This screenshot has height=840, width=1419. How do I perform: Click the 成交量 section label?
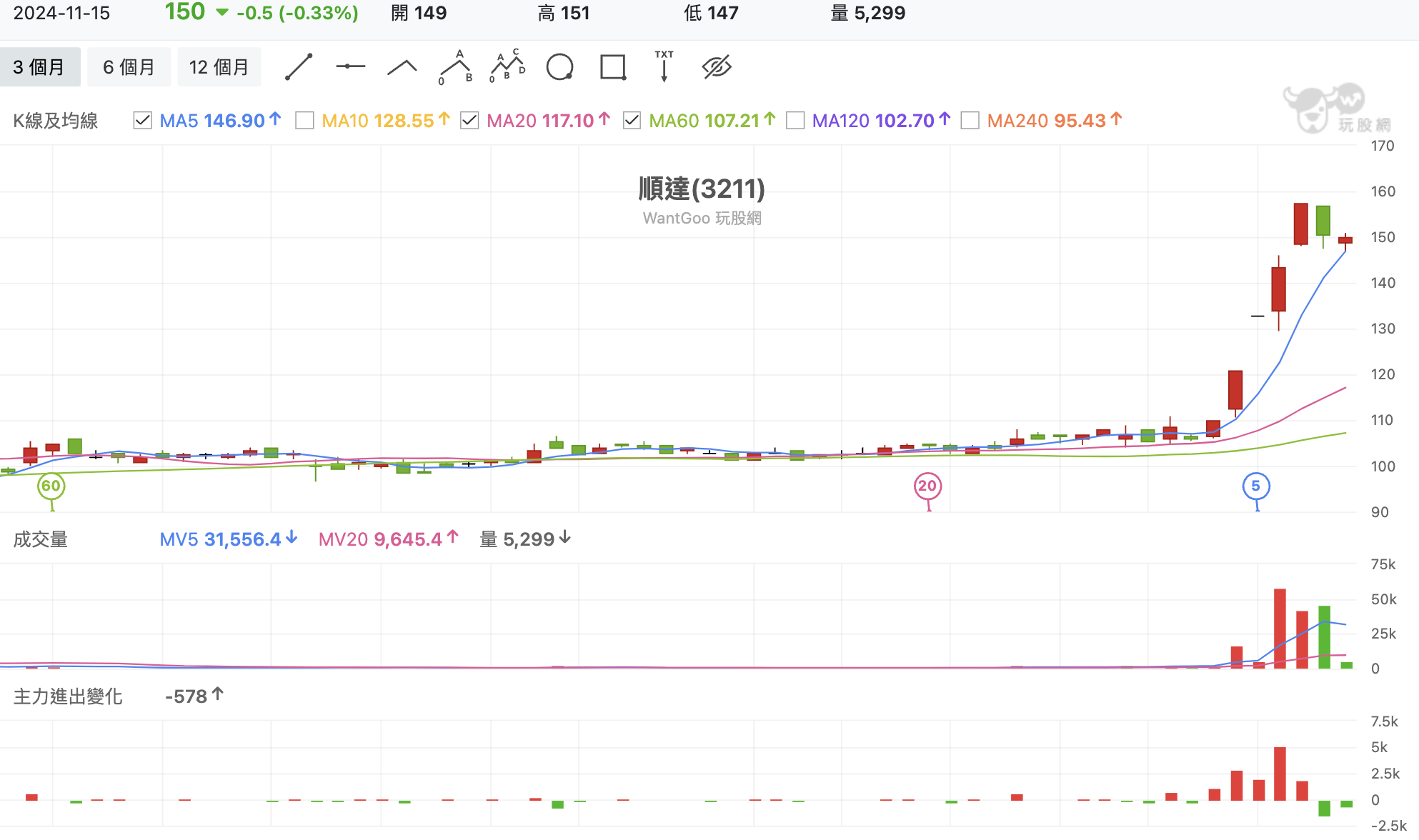(41, 539)
